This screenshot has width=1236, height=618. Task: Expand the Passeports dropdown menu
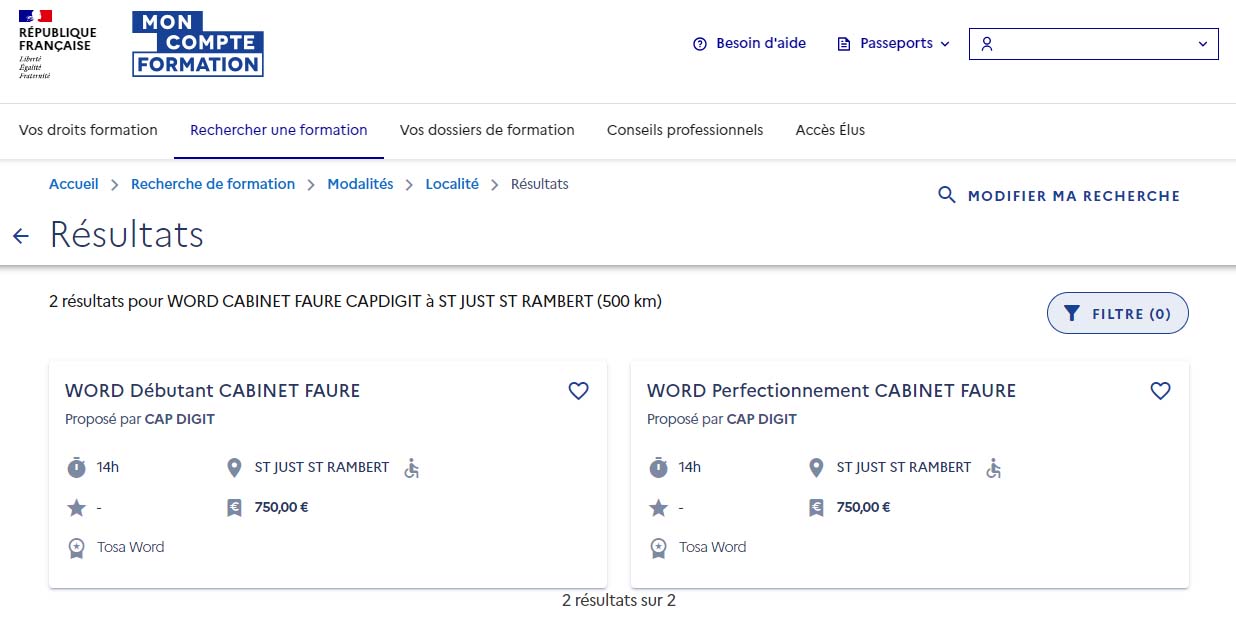894,44
